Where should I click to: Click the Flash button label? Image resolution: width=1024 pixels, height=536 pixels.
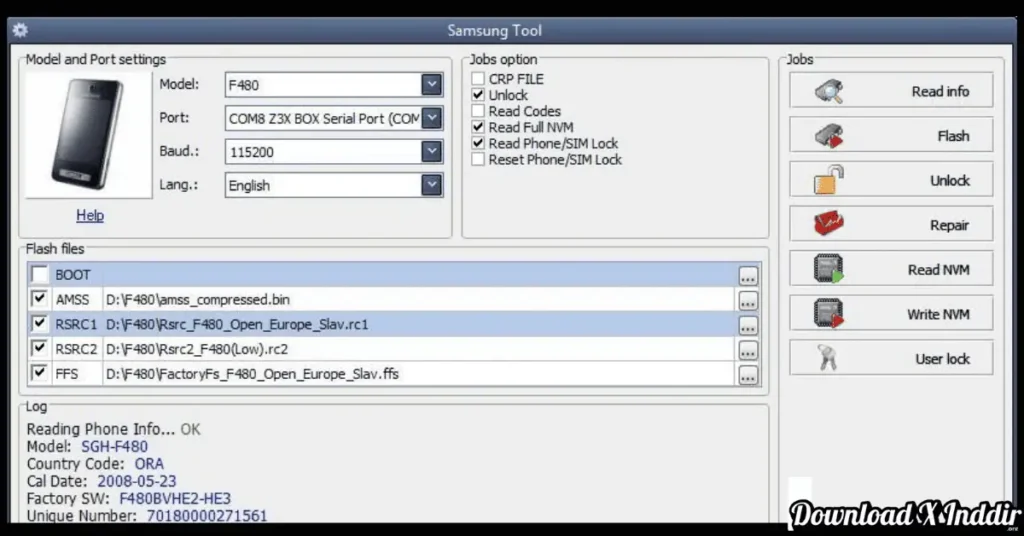click(953, 136)
